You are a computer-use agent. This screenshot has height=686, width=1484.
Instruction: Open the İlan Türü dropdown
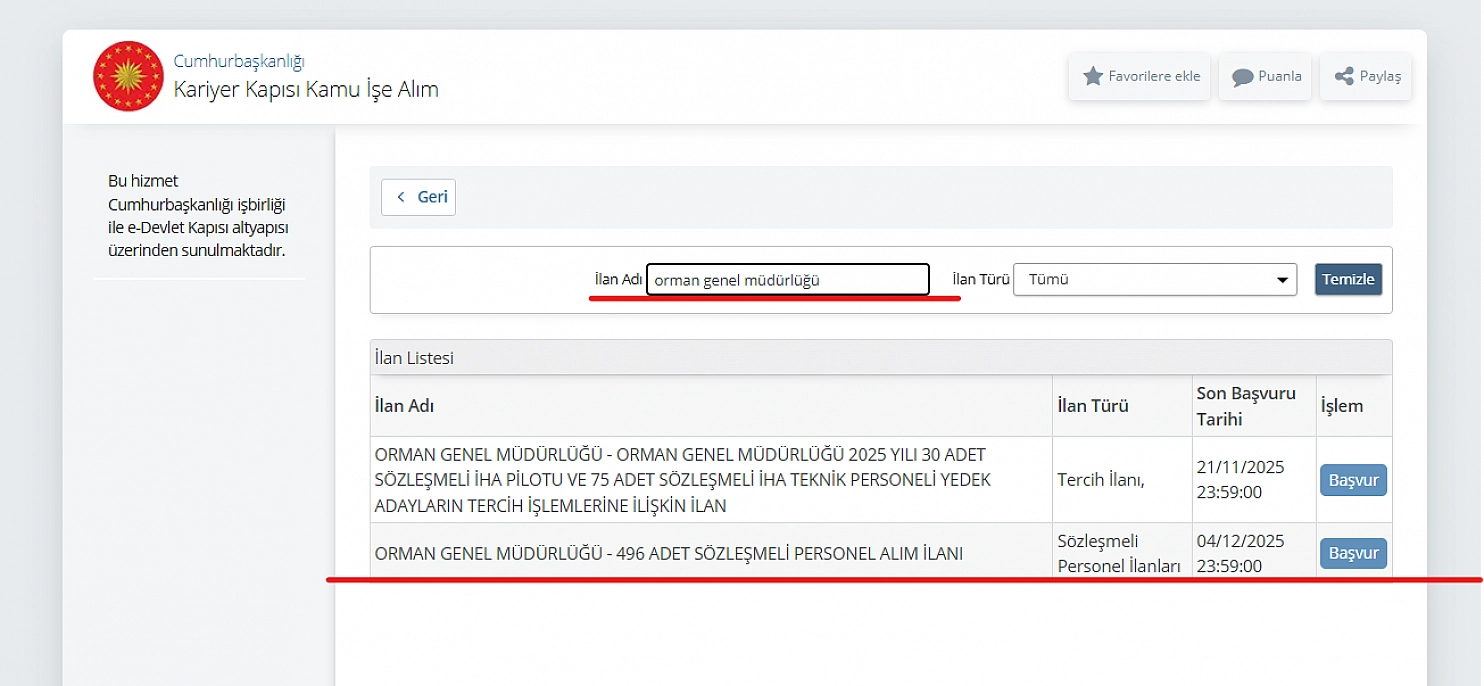(x=1154, y=280)
